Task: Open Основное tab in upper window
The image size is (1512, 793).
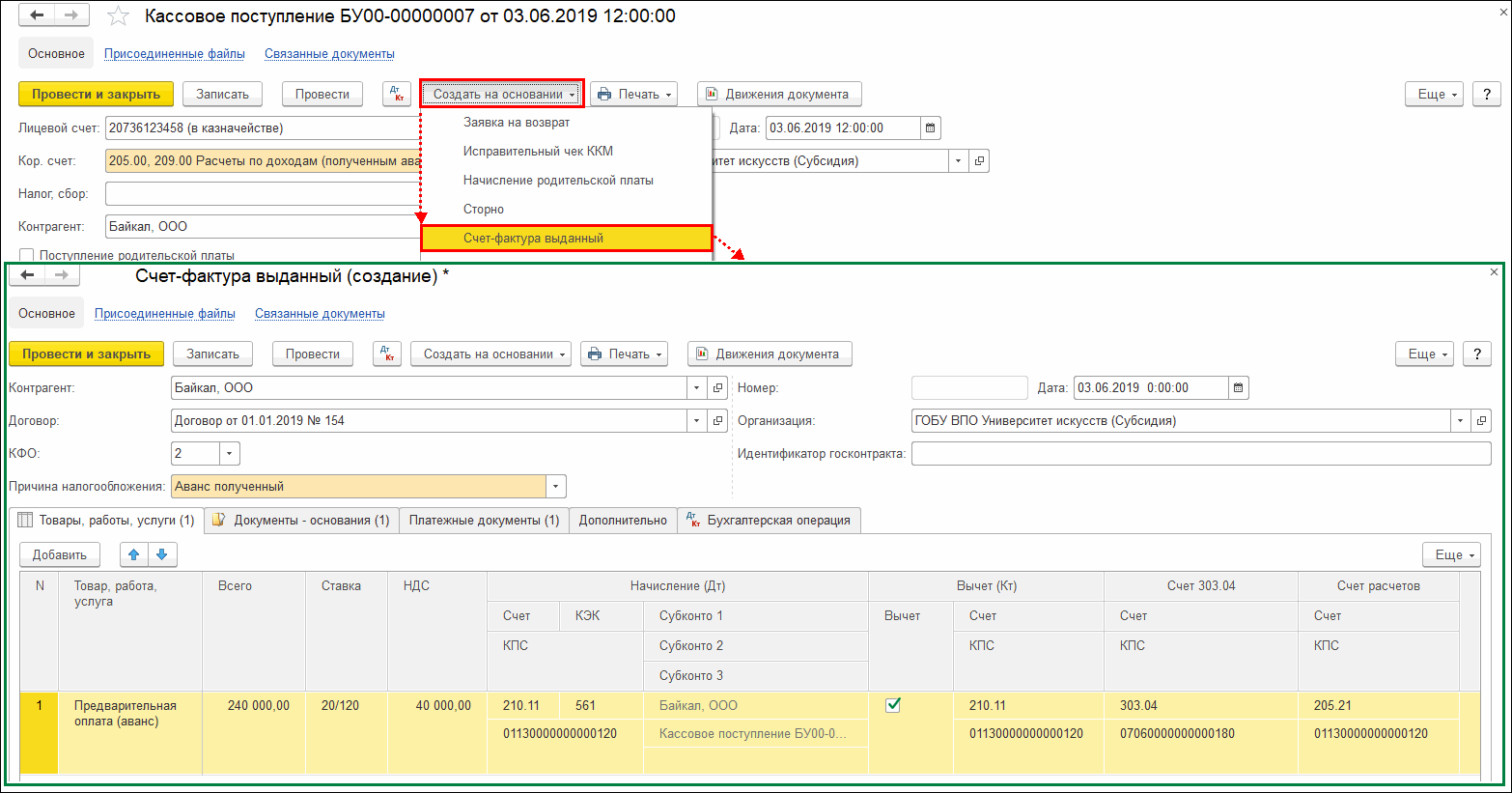Action: [x=56, y=53]
